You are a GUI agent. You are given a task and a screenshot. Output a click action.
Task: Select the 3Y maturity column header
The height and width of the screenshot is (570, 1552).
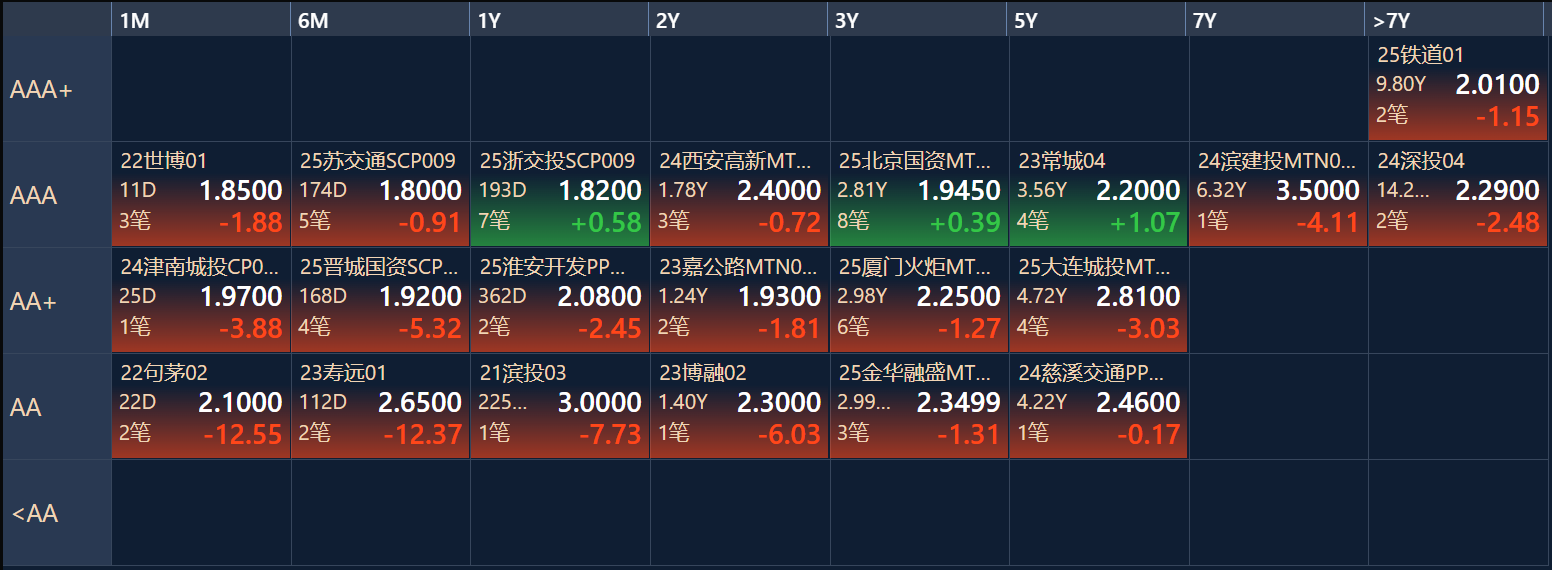coord(918,20)
